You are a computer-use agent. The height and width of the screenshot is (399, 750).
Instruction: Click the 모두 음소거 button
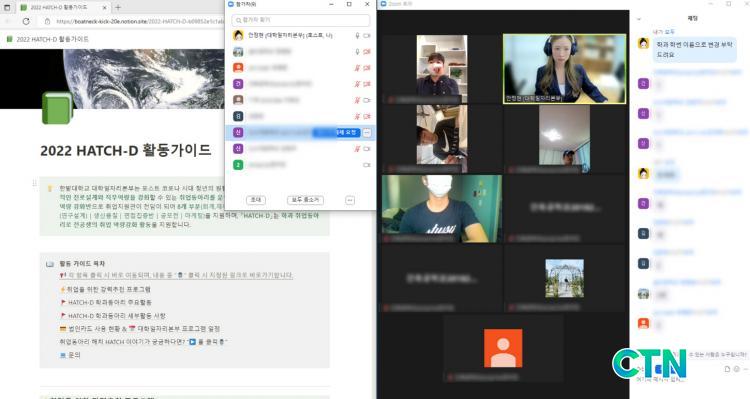[x=305, y=200]
